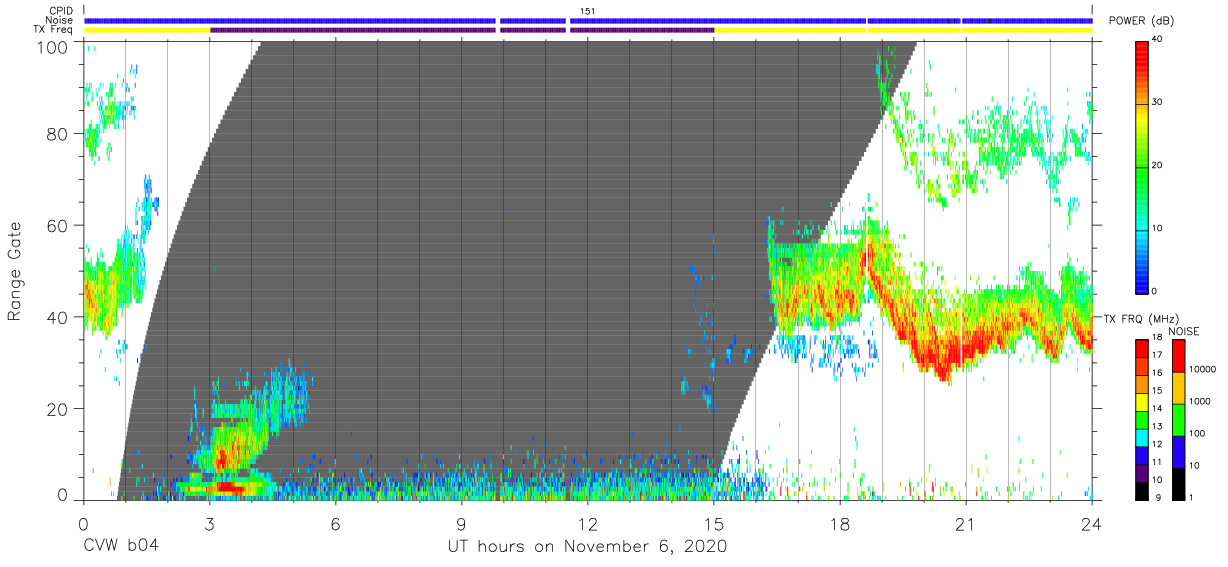Click the CVW b04 label

(x=120, y=547)
